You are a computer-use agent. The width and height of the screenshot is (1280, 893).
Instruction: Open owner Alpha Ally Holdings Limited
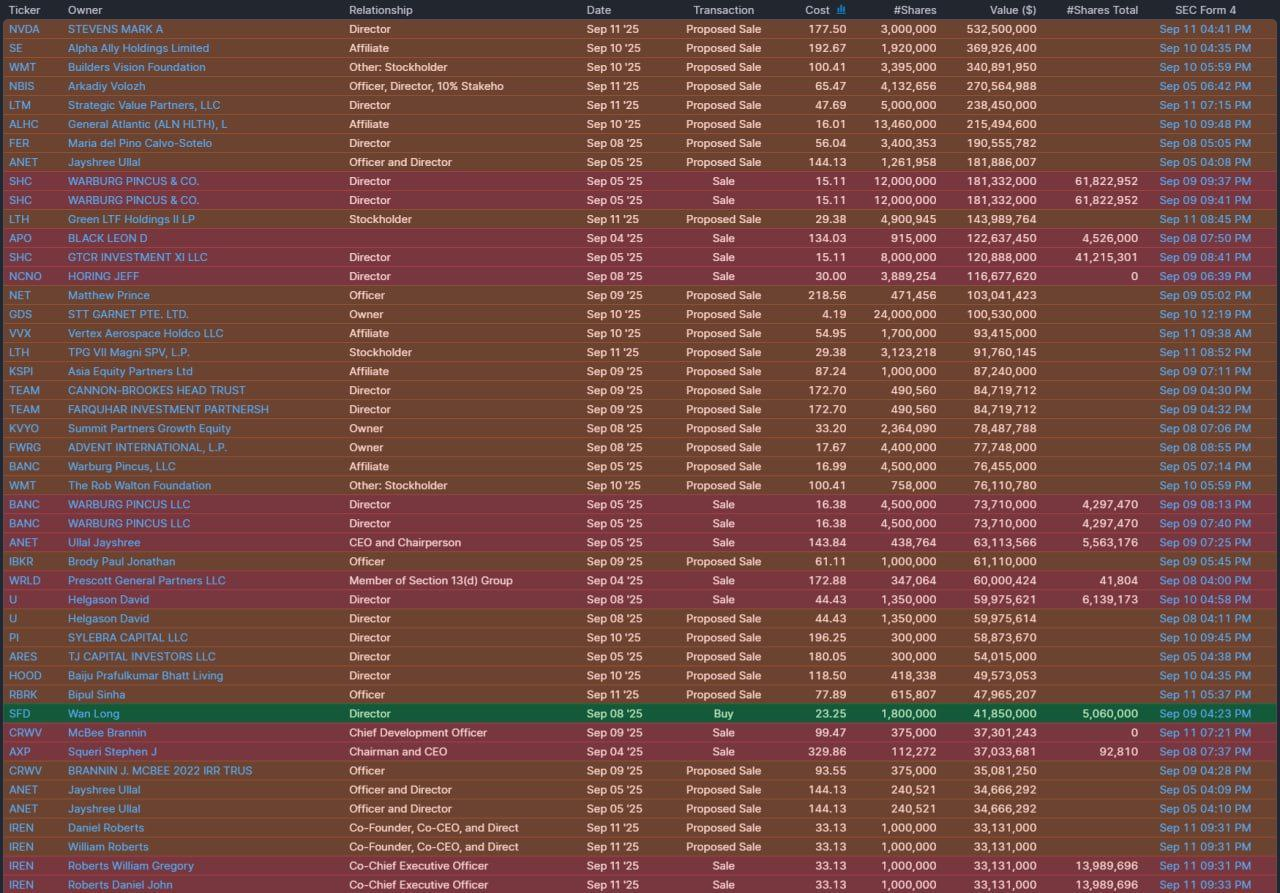(x=138, y=48)
